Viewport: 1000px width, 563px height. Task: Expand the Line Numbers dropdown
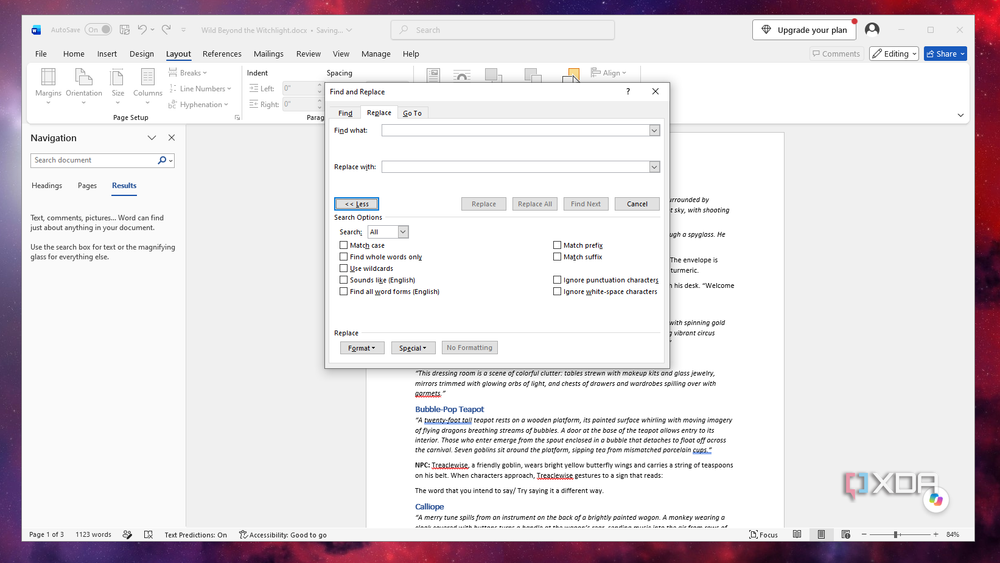(200, 89)
